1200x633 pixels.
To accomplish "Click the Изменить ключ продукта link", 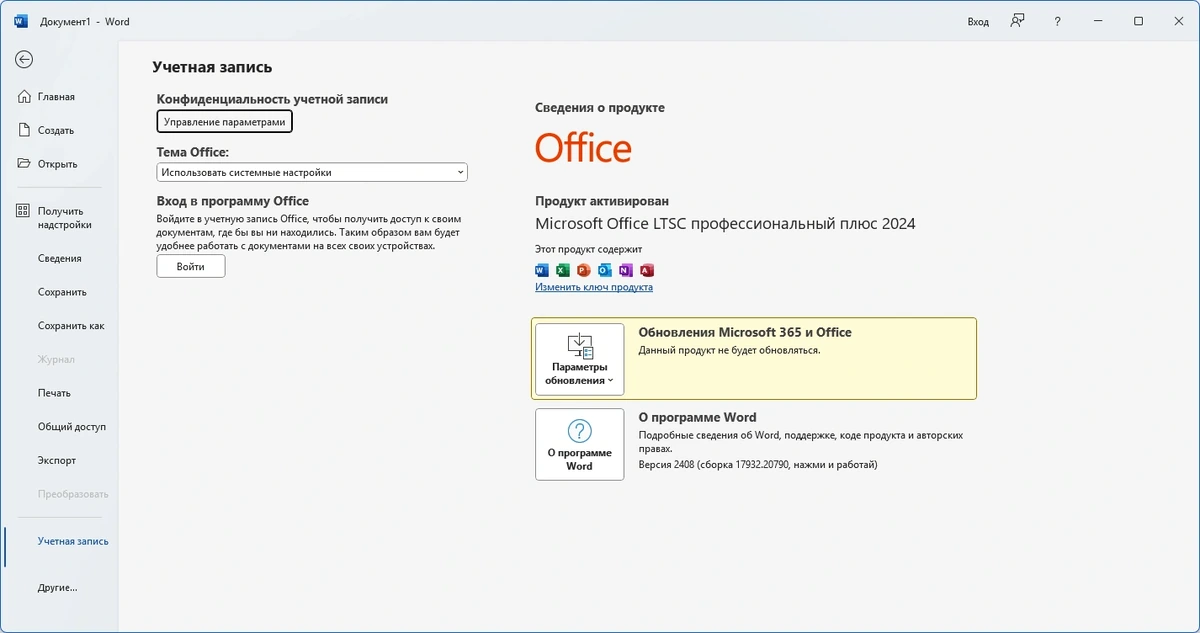I will [x=594, y=287].
